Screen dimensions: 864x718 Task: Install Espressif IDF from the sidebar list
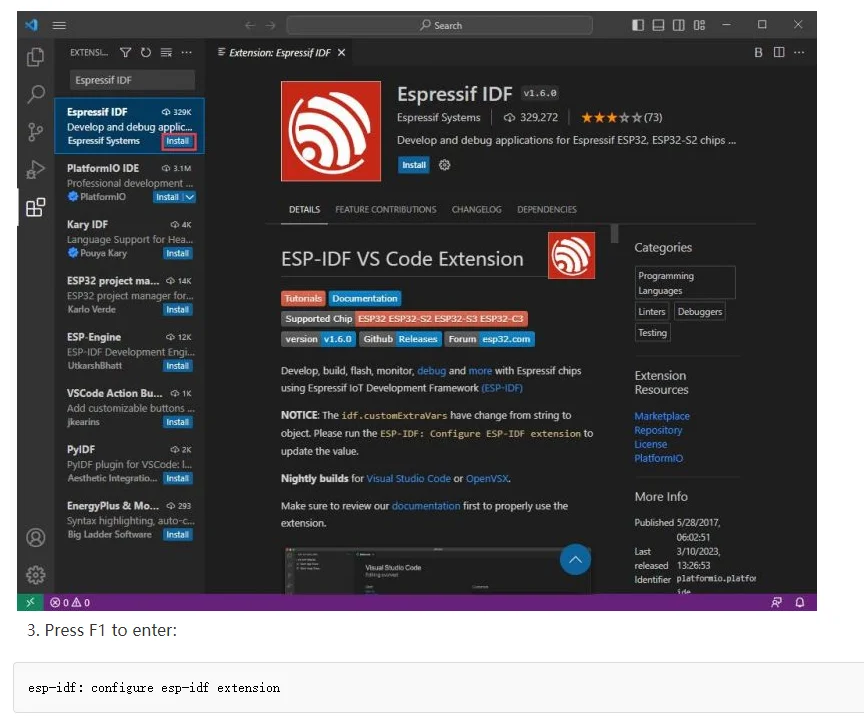tap(177, 141)
